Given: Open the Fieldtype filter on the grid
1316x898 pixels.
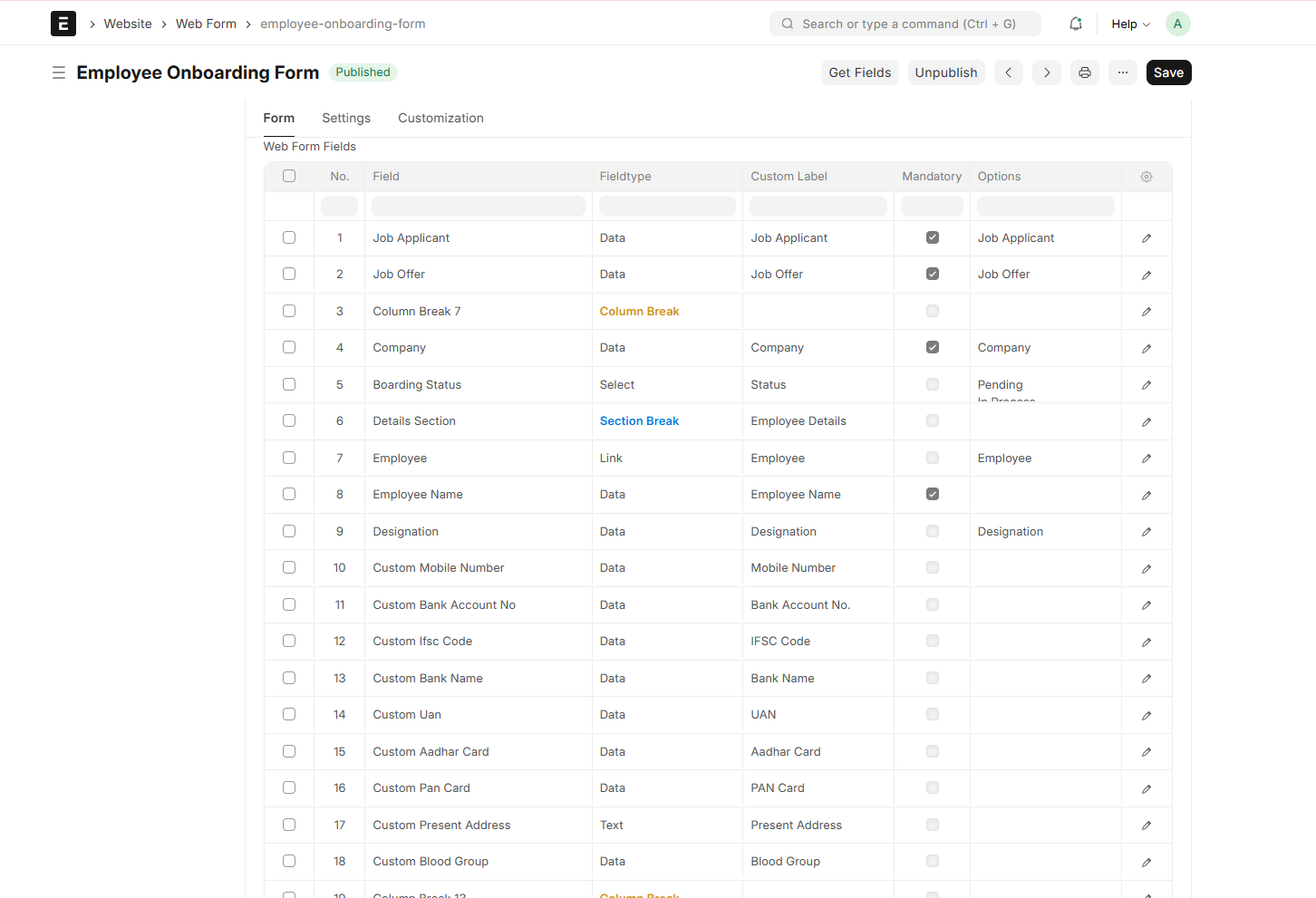Looking at the screenshot, I should [667, 206].
